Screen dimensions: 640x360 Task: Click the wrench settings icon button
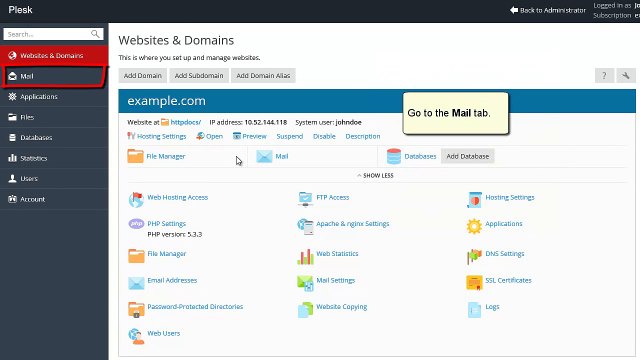point(626,76)
